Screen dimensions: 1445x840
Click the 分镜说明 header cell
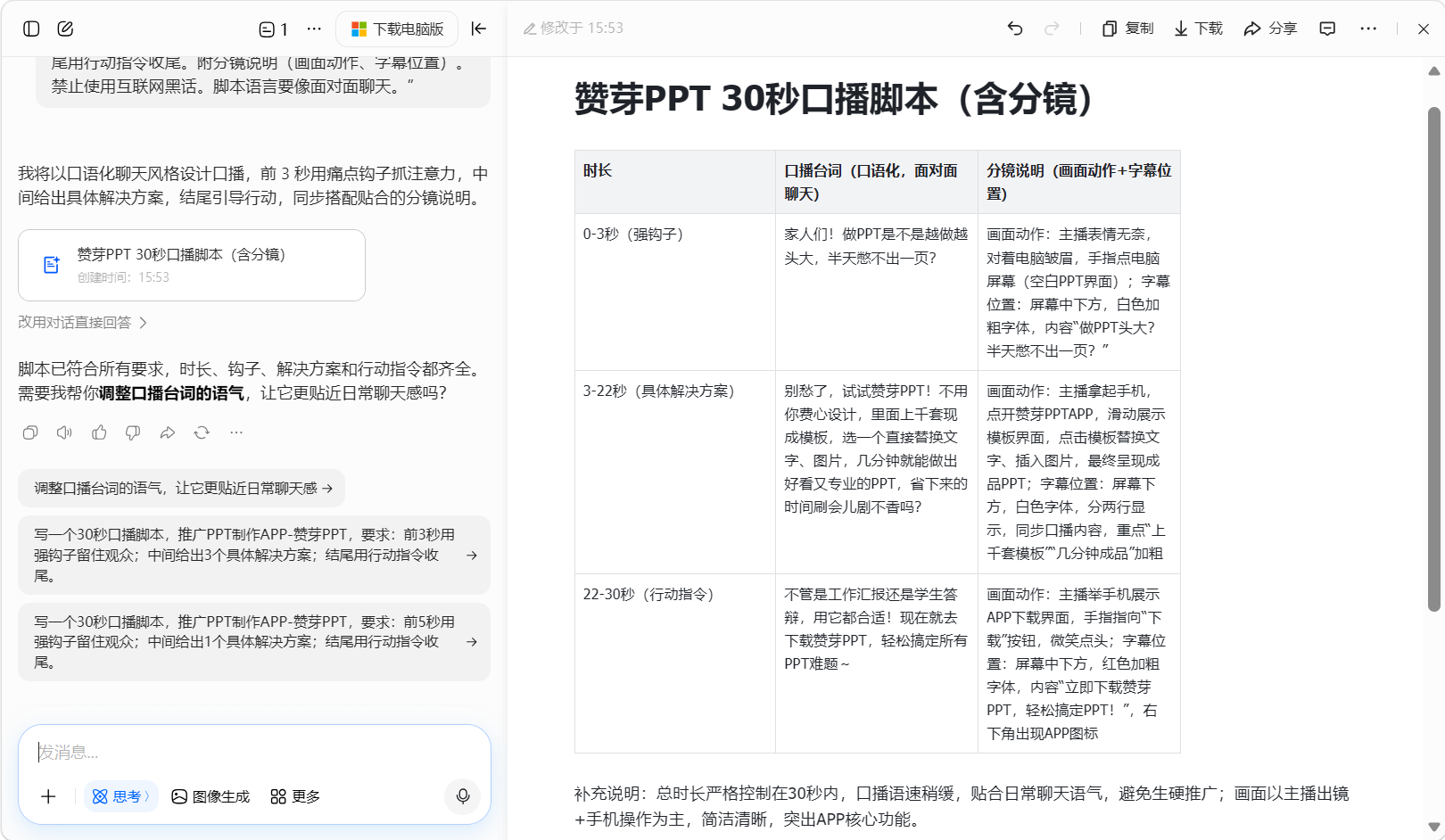coord(1079,182)
